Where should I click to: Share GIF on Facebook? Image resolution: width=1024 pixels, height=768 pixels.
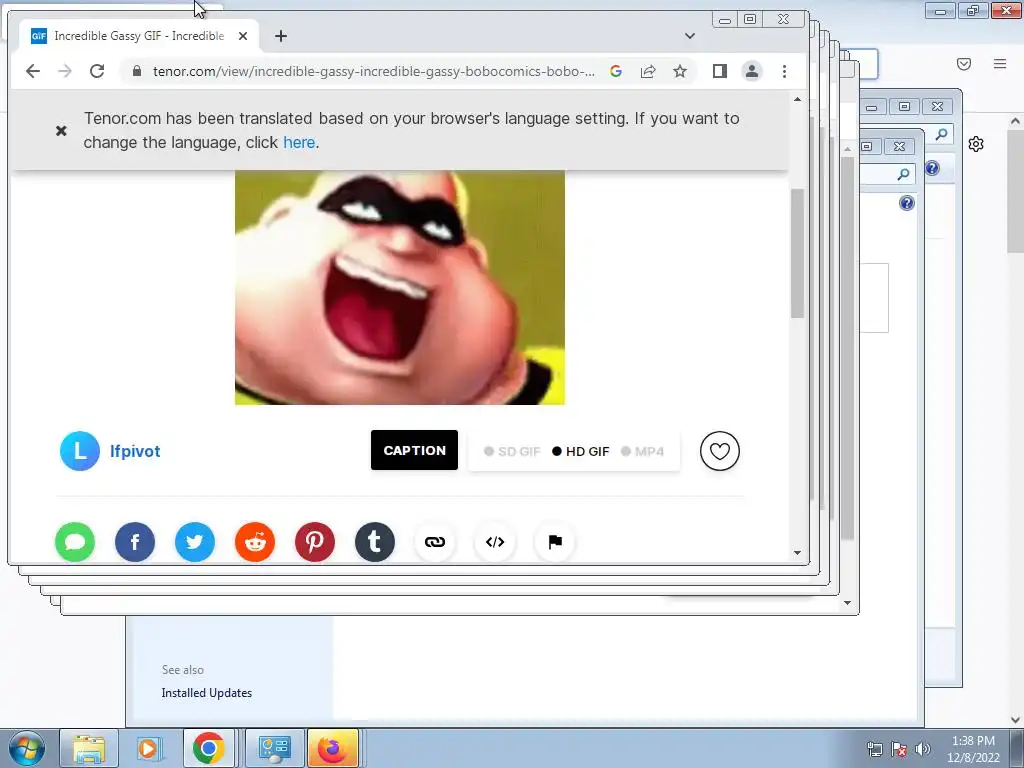click(135, 542)
